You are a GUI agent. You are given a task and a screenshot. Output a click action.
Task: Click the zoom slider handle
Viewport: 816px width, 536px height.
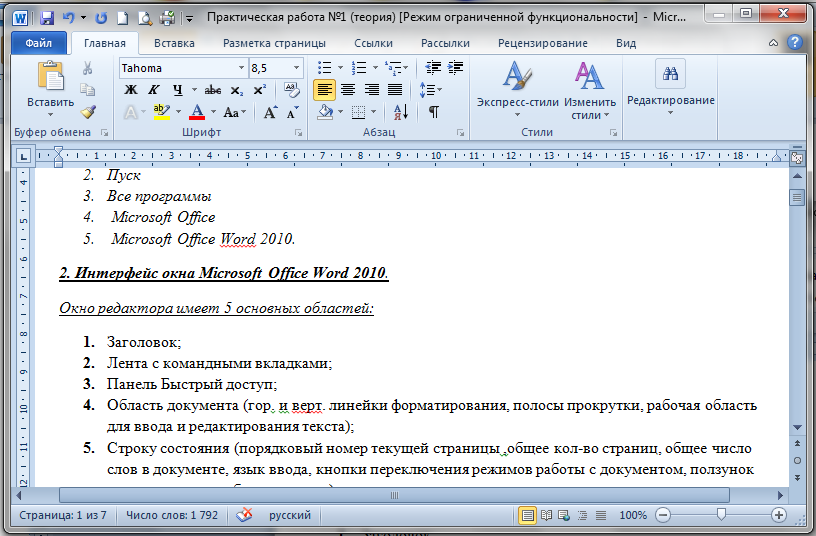click(x=721, y=515)
